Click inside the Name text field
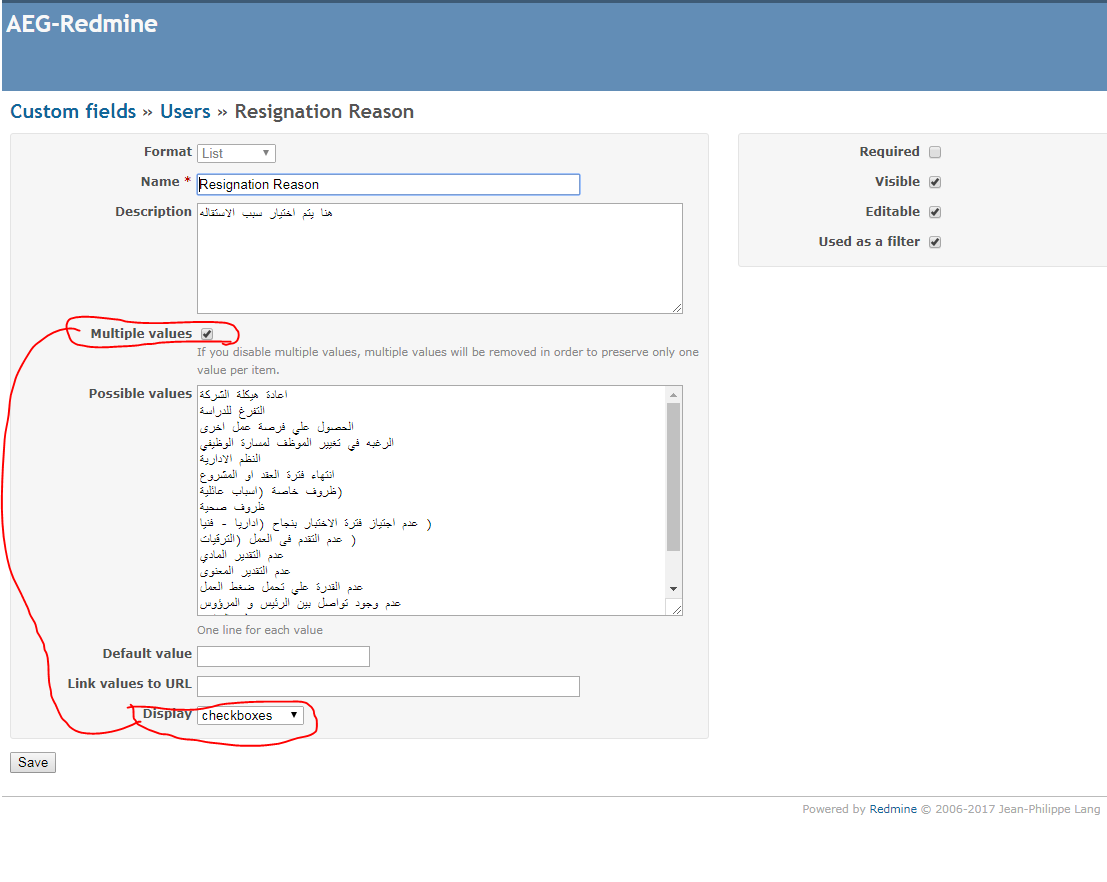 point(388,184)
